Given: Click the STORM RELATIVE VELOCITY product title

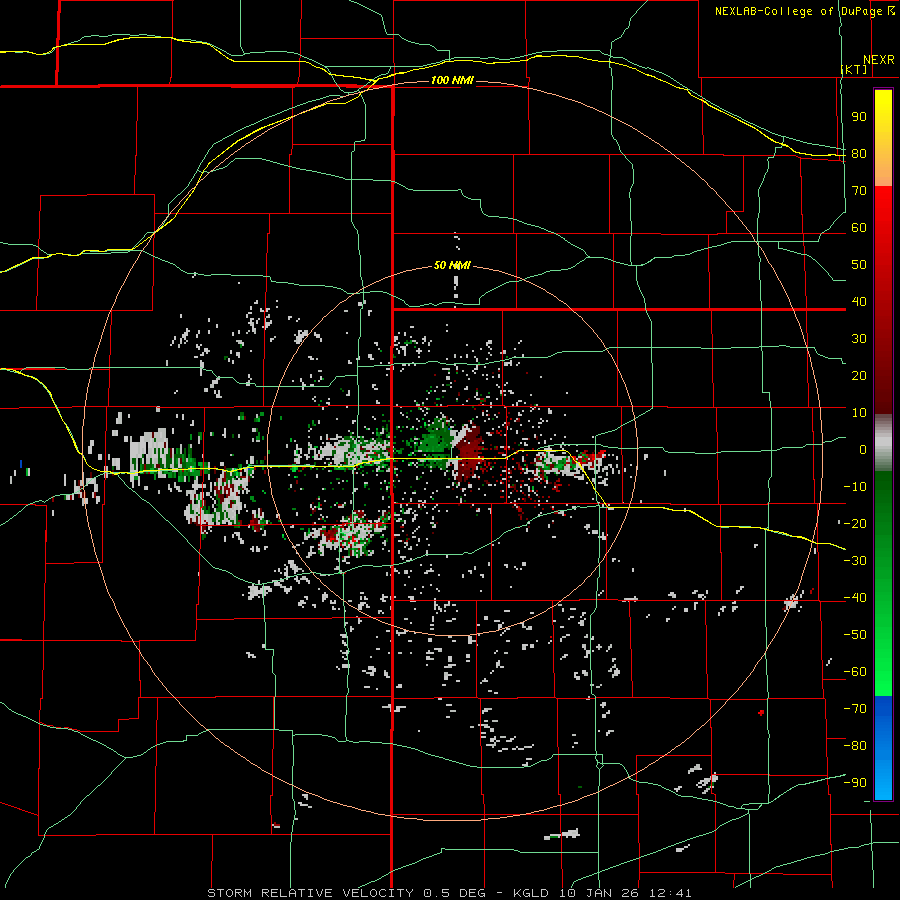Looking at the screenshot, I should point(310,893).
